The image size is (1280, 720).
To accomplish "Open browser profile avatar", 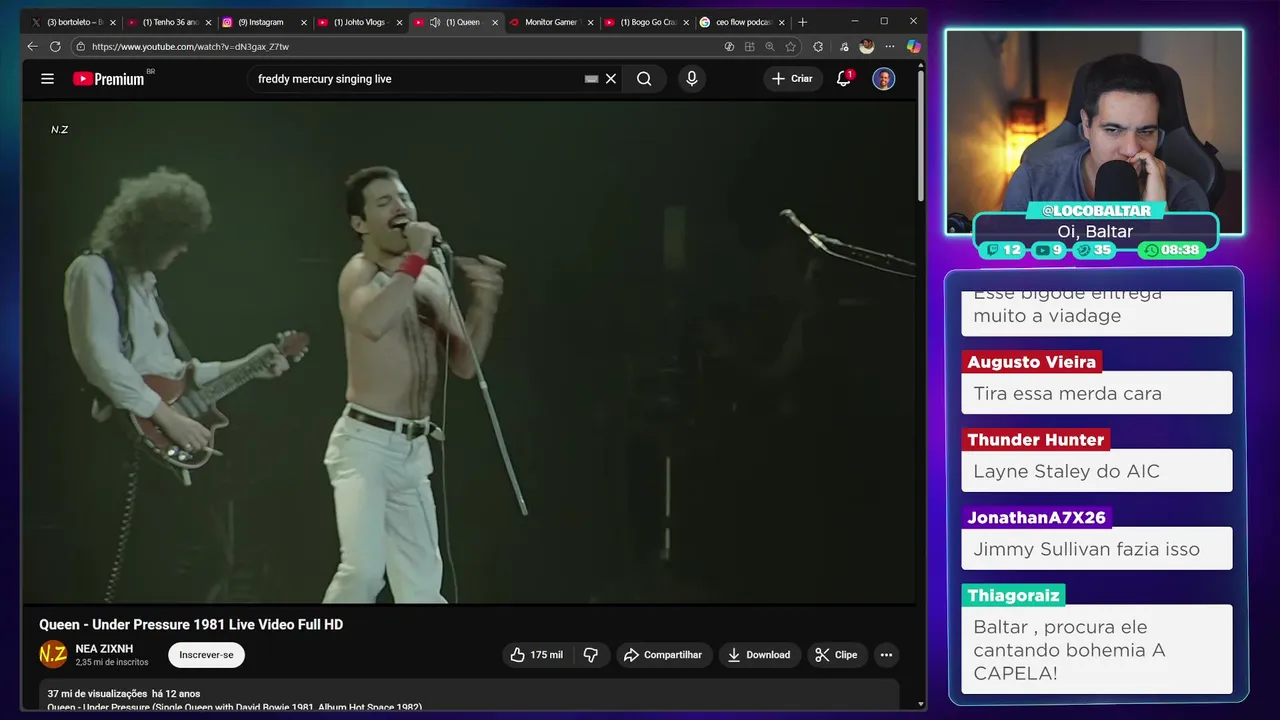I will [866, 46].
